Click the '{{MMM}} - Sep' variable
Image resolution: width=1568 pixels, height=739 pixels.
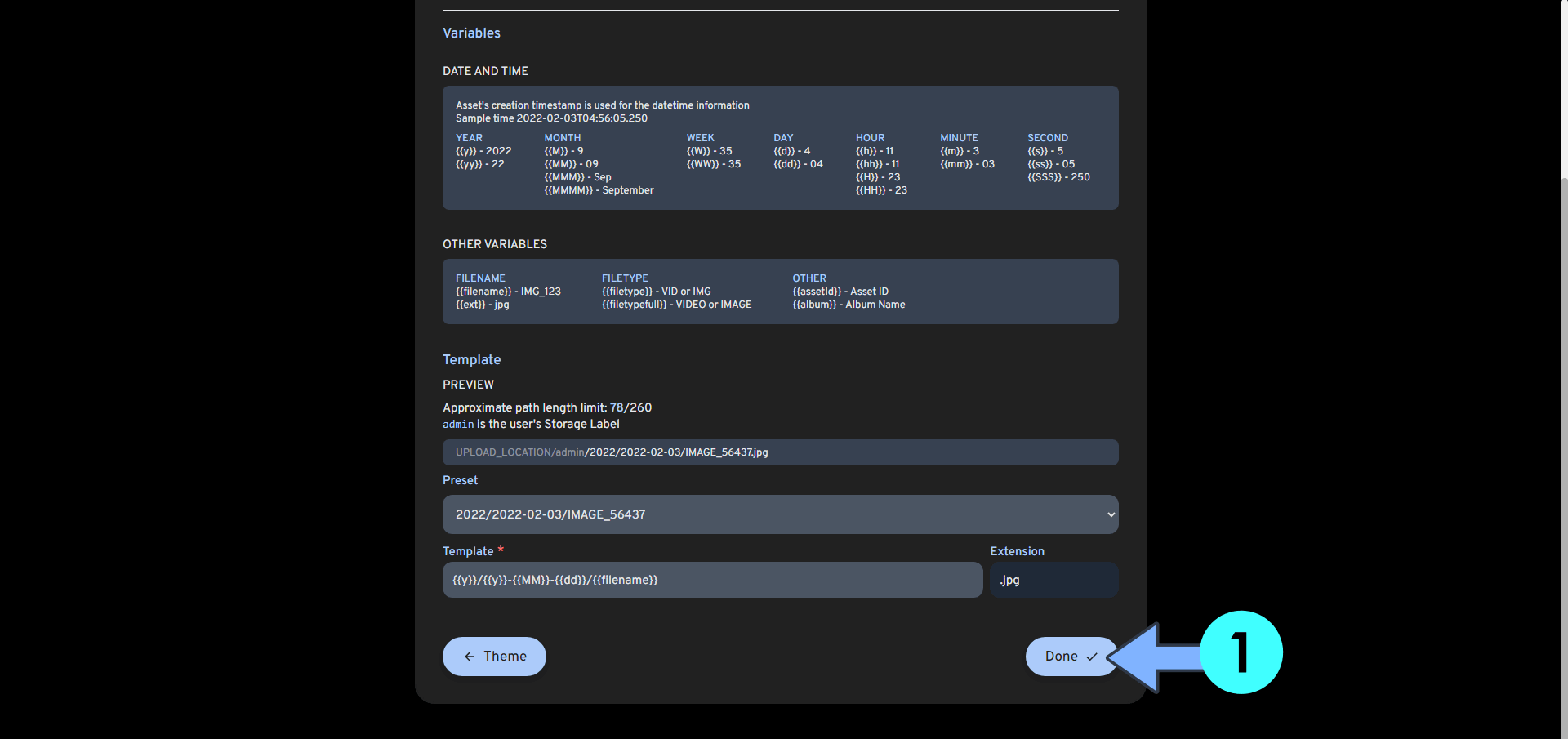[577, 177]
